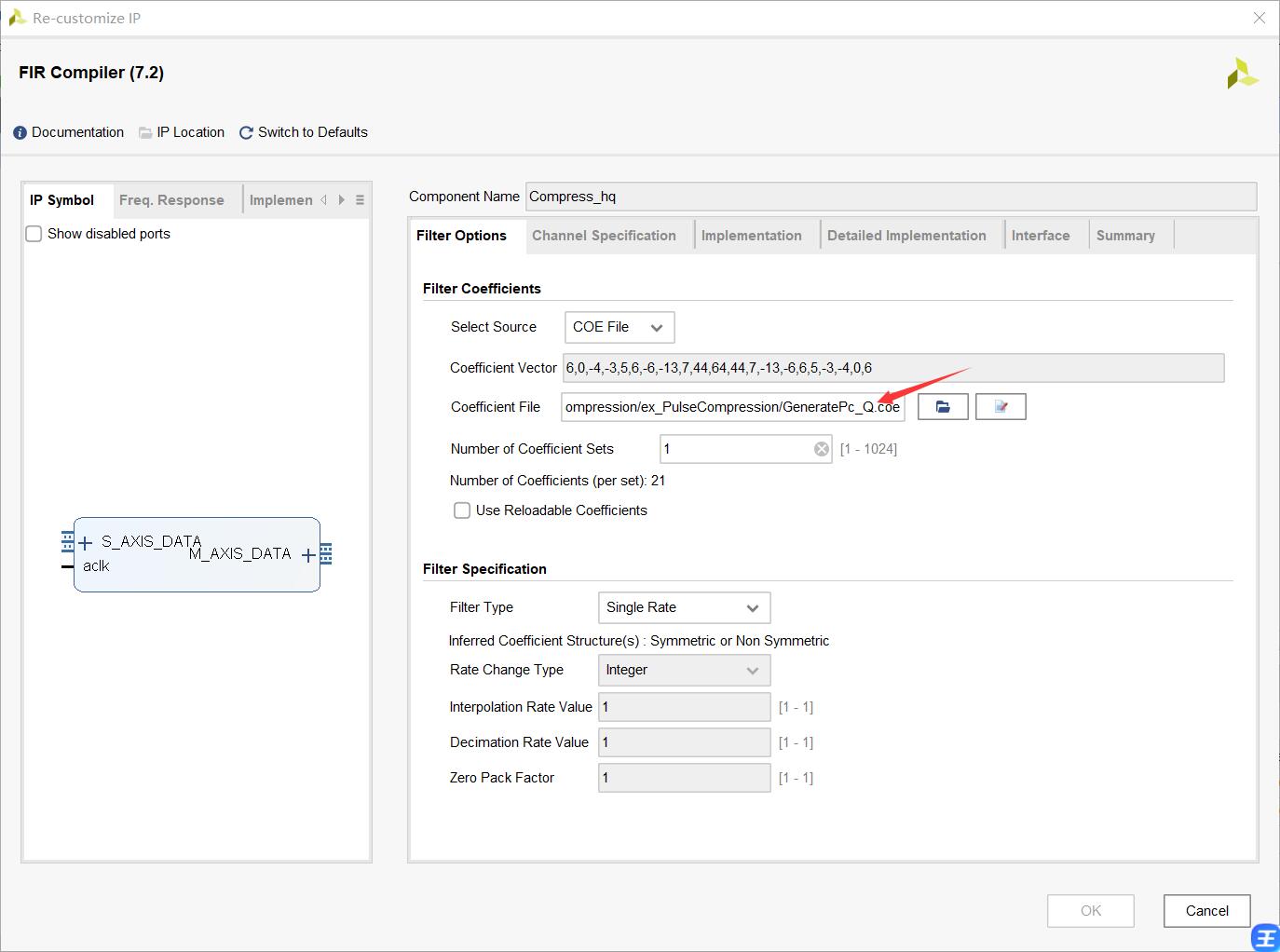Image resolution: width=1280 pixels, height=952 pixels.
Task: Click the IP Location folder icon
Action: tap(145, 133)
